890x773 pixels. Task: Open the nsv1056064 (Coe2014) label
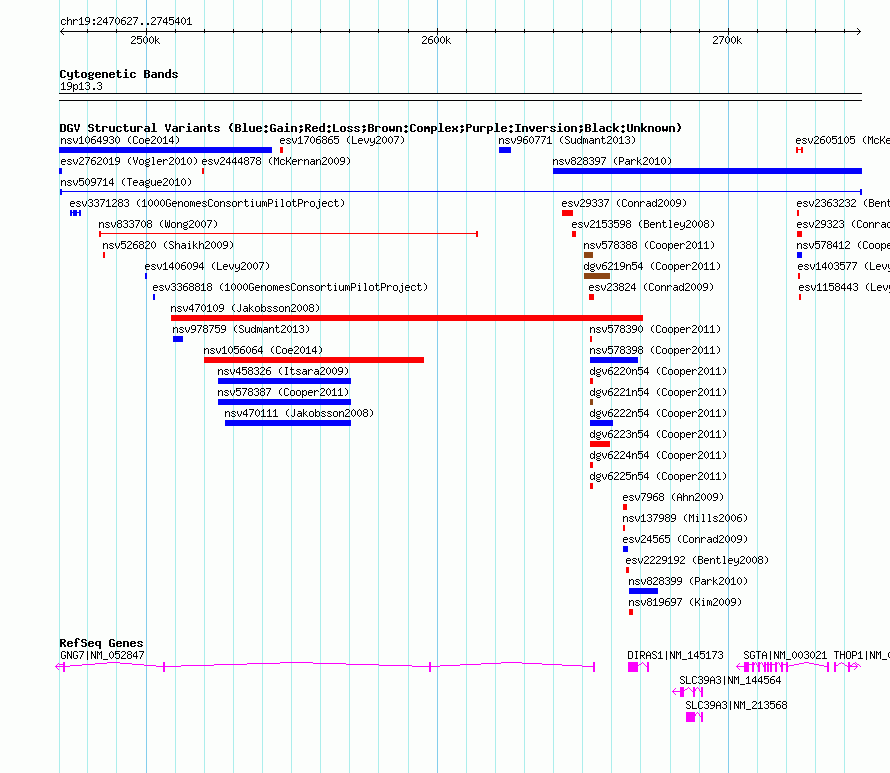click(x=263, y=350)
